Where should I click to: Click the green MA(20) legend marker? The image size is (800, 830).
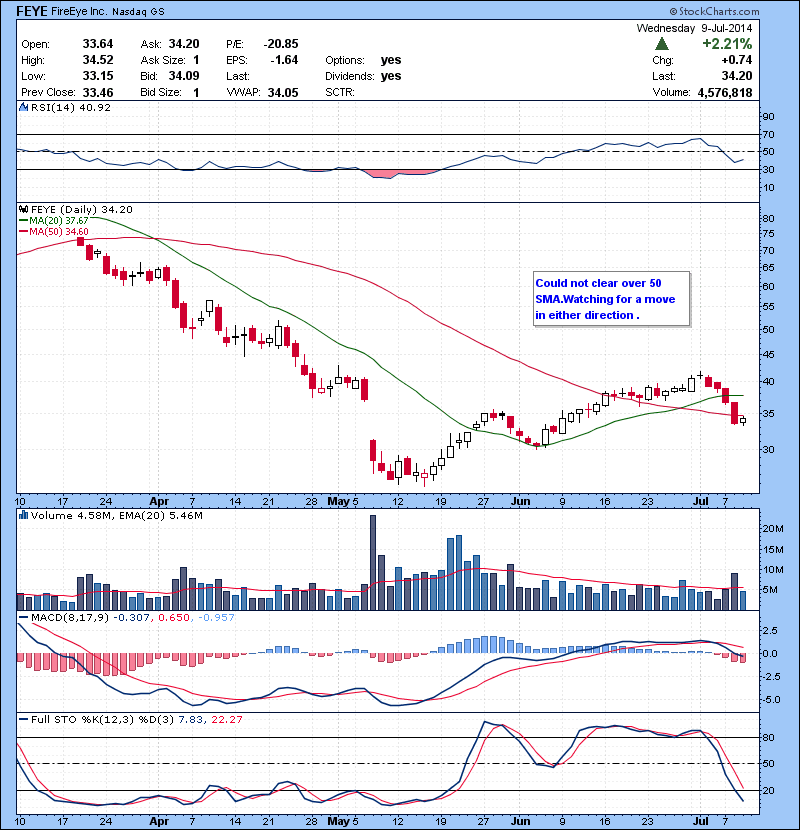tap(24, 220)
